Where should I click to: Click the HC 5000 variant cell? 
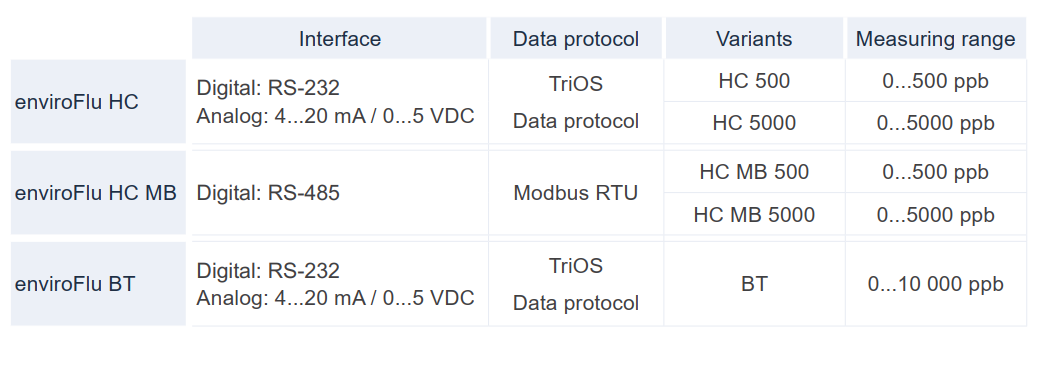(x=754, y=123)
